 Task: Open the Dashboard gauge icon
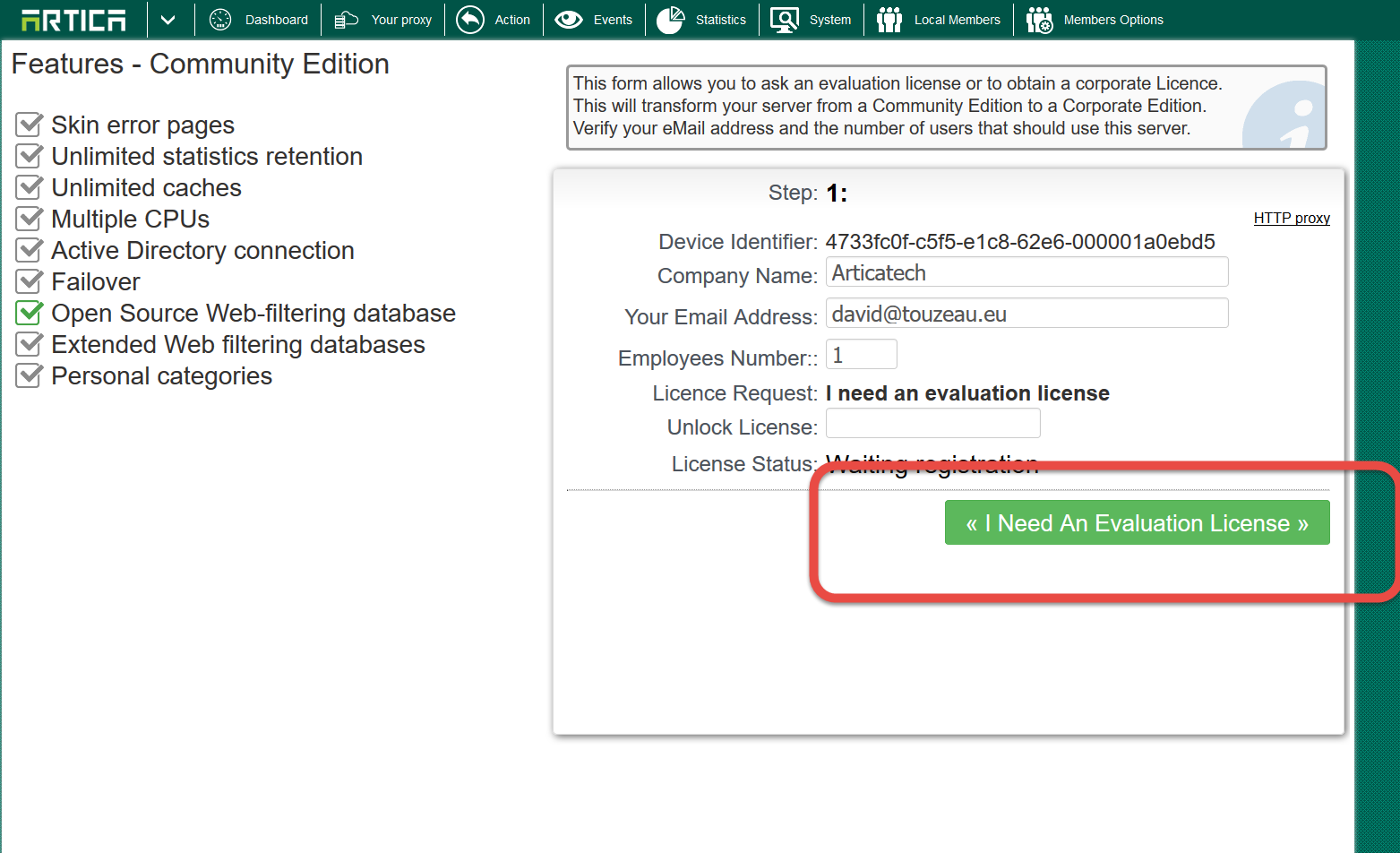click(x=220, y=20)
